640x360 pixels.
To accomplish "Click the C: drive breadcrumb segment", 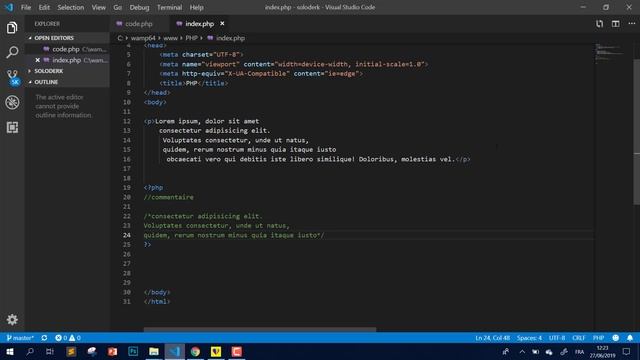I will (x=120, y=38).
